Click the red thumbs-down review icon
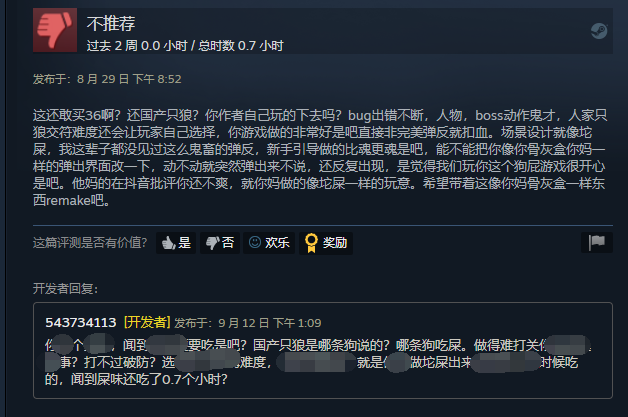628x417 pixels. (55, 30)
